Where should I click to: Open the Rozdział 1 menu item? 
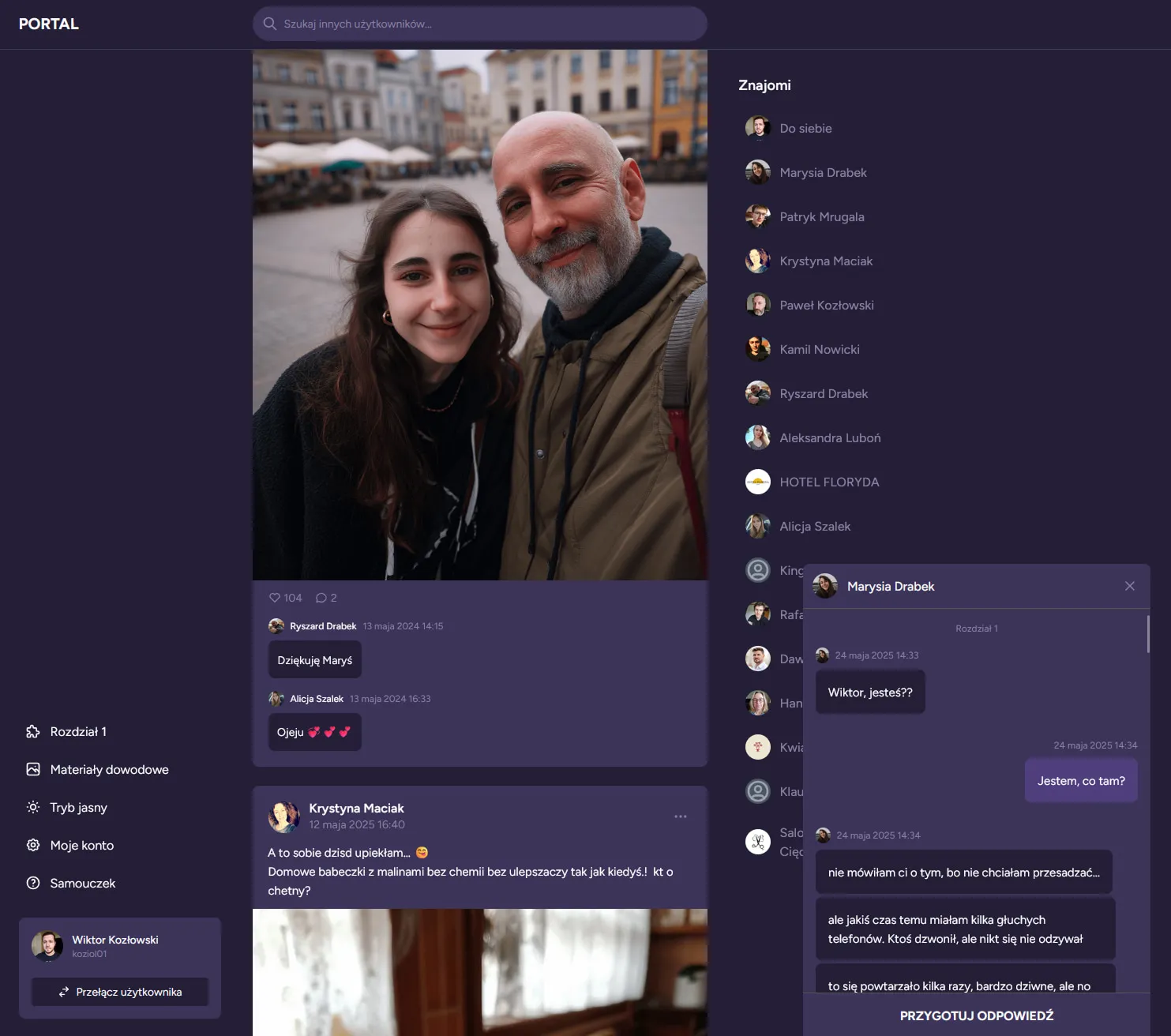click(77, 731)
